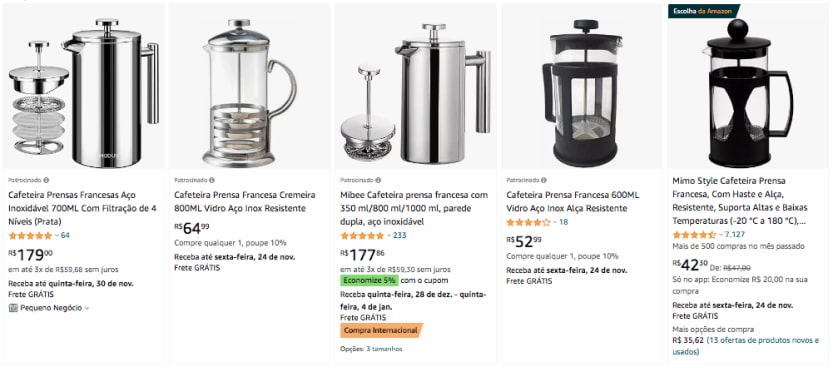Open the 3 tamanhos options link
Viewport: 833px width, 368px height.
point(384,349)
